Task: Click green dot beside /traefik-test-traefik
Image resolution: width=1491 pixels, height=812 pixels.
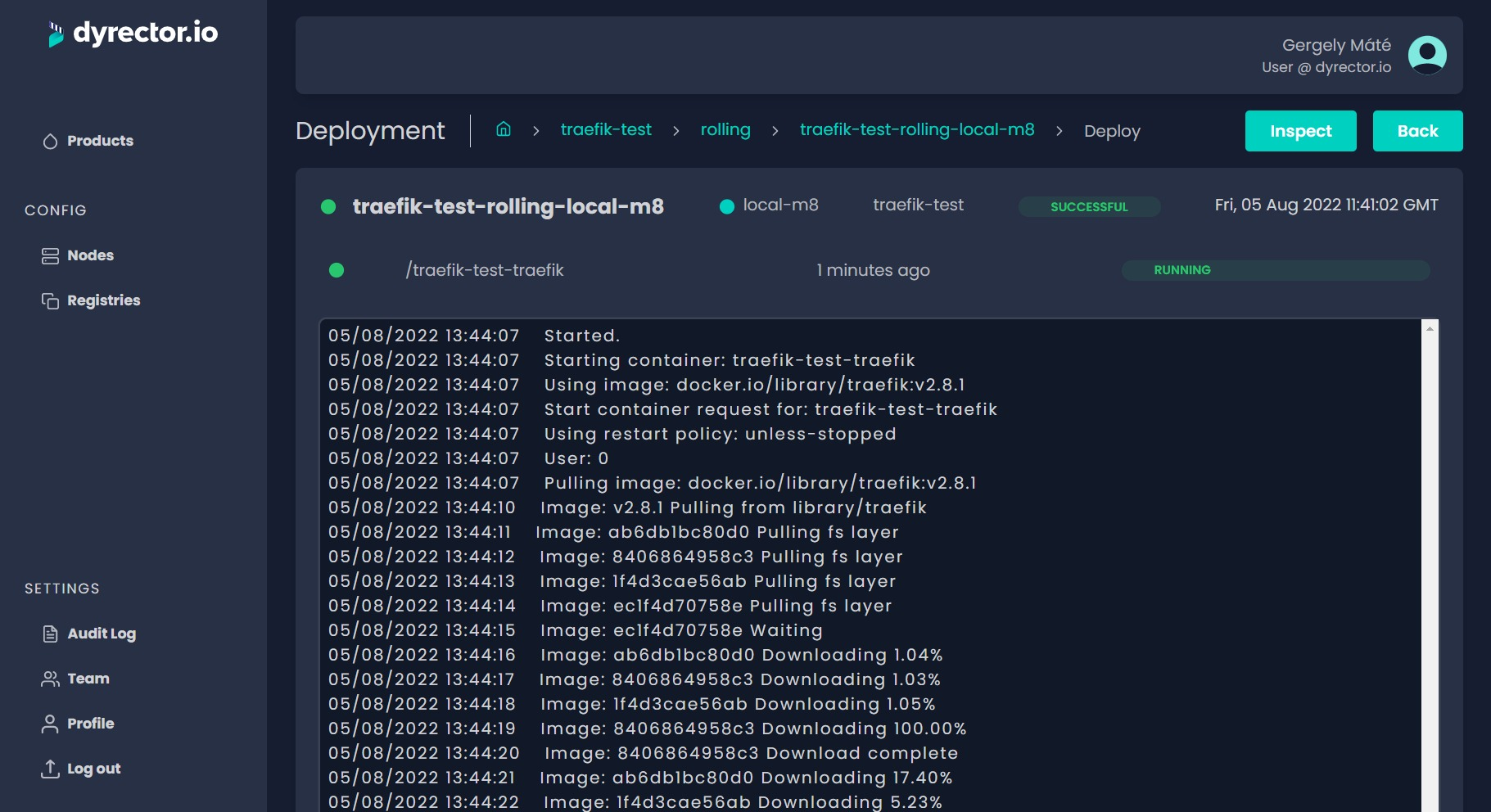Action: [x=336, y=270]
